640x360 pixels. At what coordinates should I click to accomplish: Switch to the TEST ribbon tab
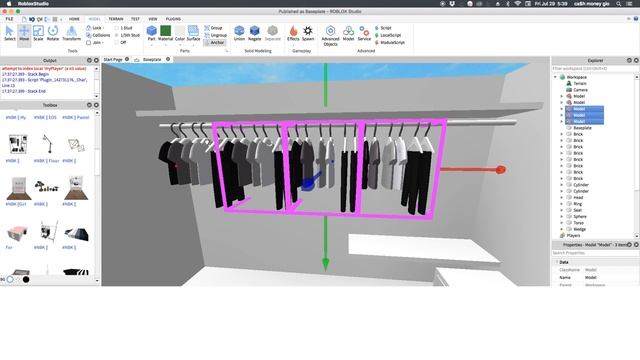tap(135, 19)
